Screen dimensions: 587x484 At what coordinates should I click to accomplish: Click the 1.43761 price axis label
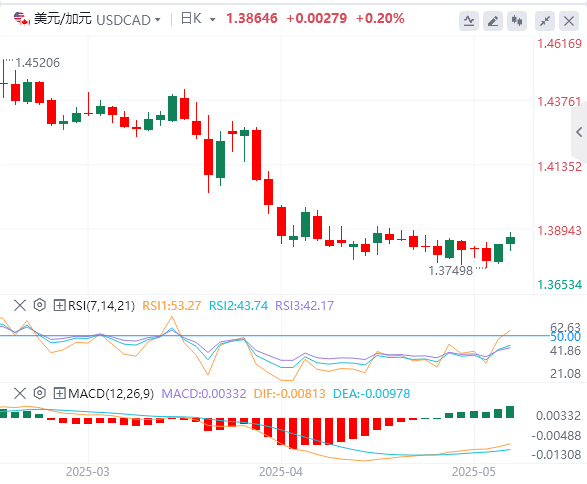560,102
